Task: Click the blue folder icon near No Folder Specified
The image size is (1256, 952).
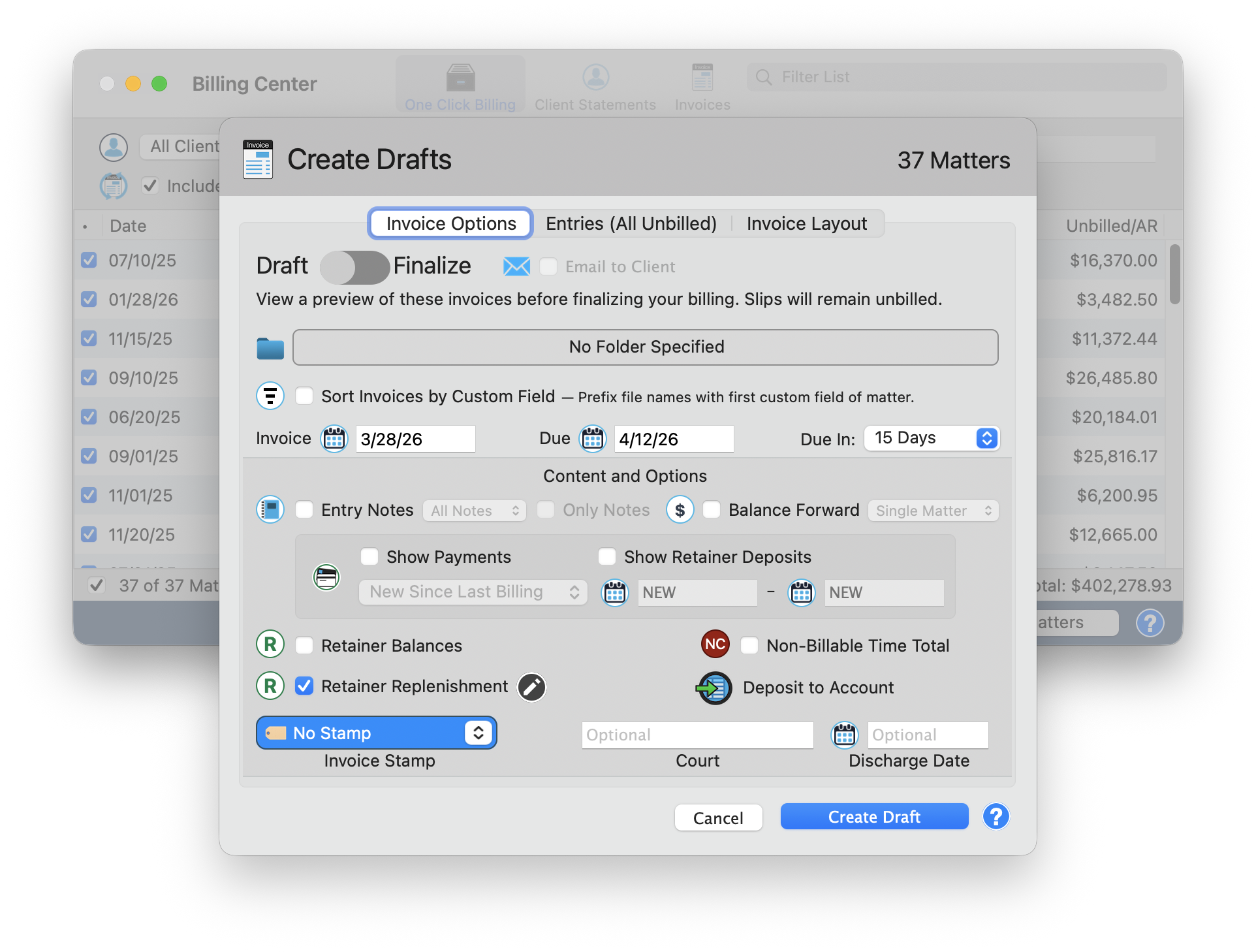Action: tap(270, 347)
